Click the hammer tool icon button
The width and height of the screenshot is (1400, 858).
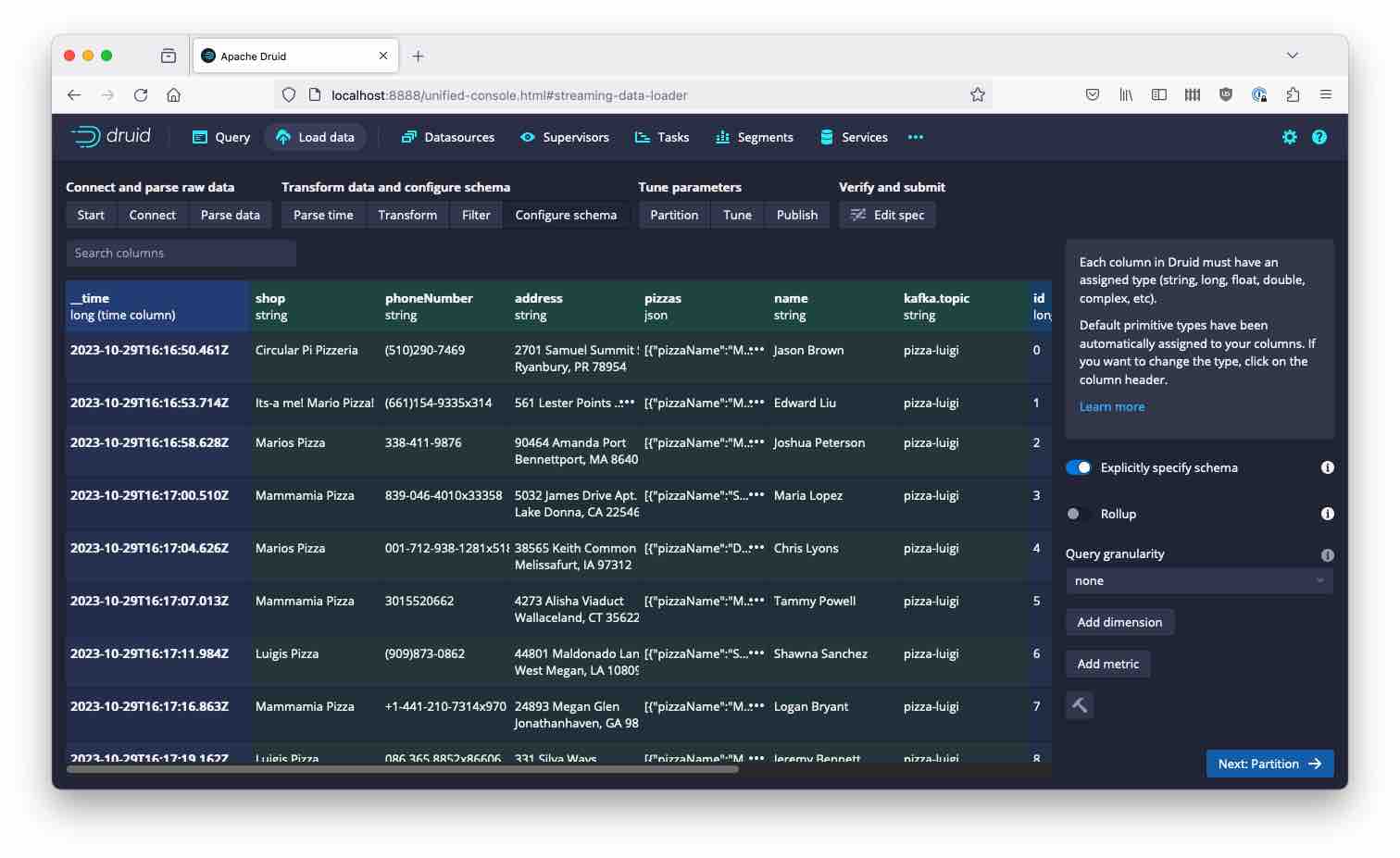click(1080, 705)
